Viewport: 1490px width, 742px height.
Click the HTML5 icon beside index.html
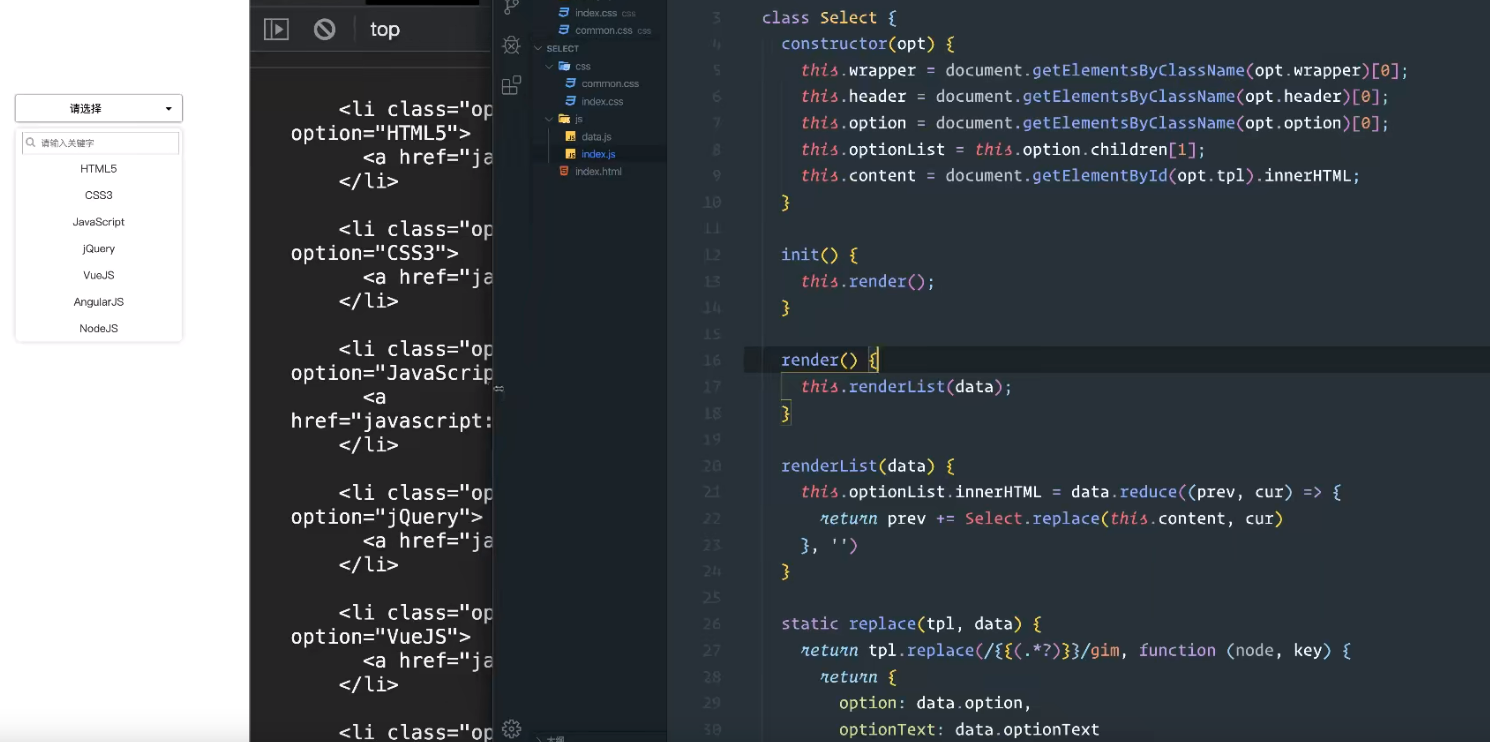(564, 171)
